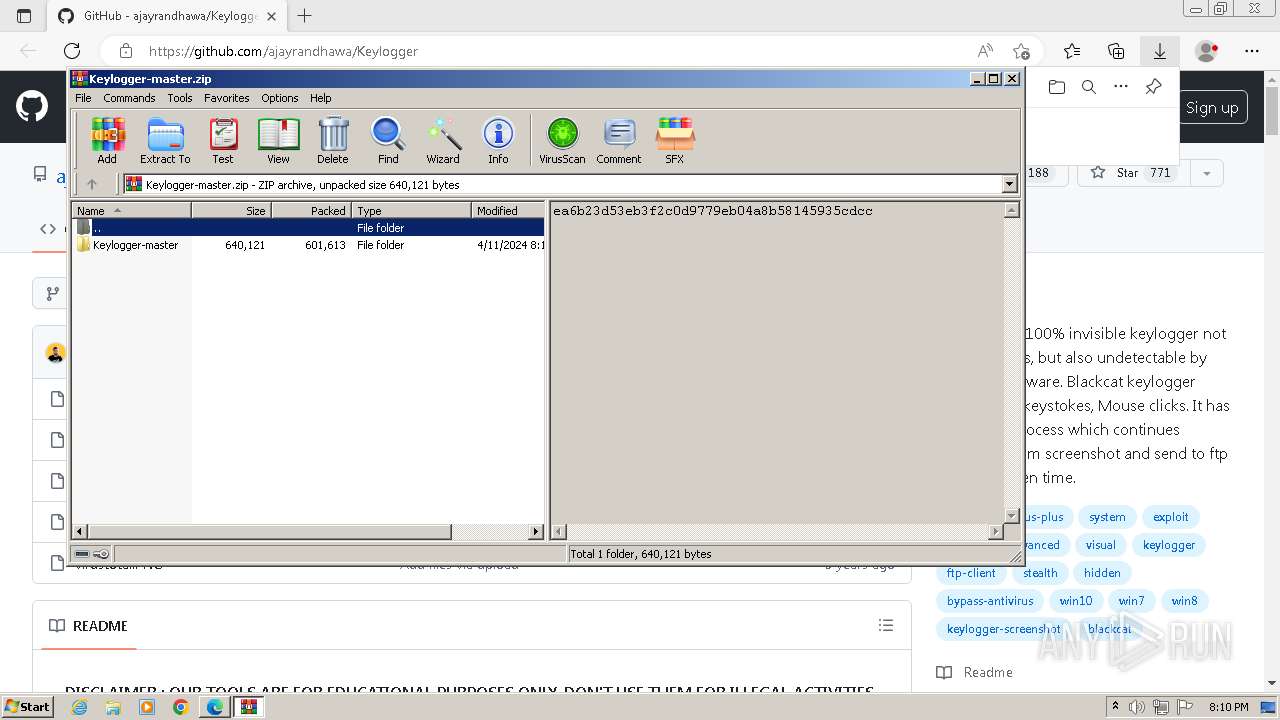Open browser Downloads icon
The width and height of the screenshot is (1280, 720).
coord(1160,51)
